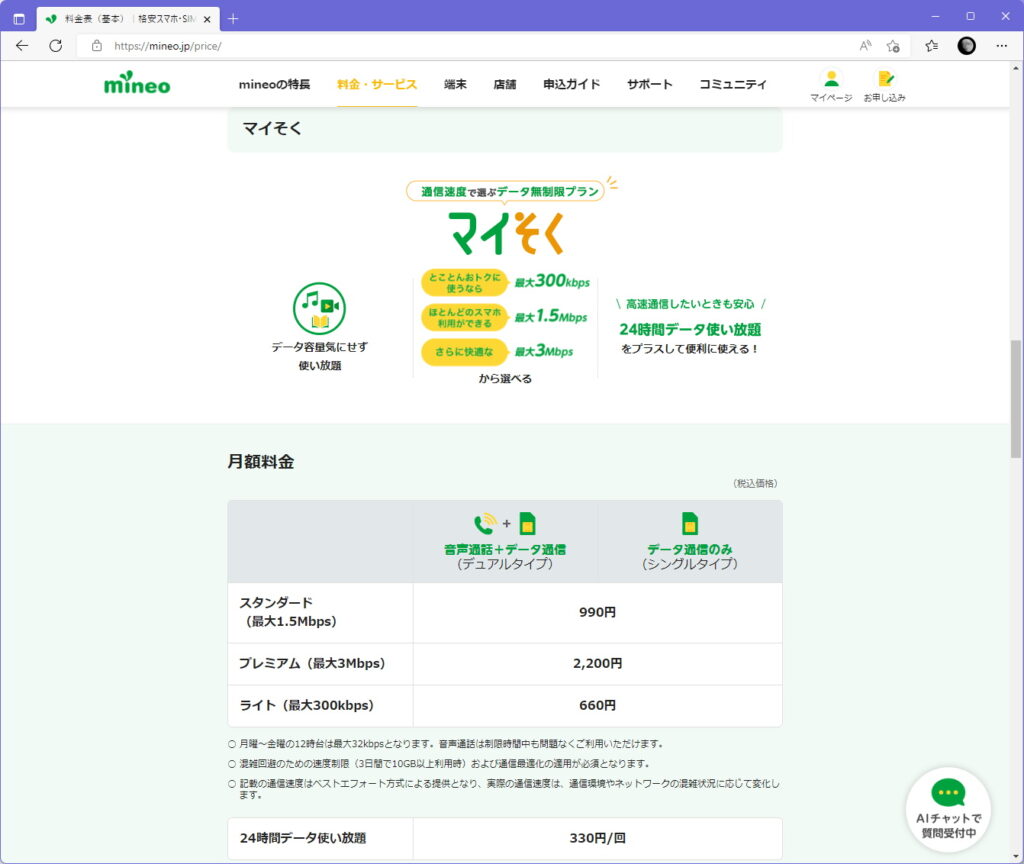Go back to the previous page
Image resolution: width=1024 pixels, height=864 pixels.
(x=22, y=46)
